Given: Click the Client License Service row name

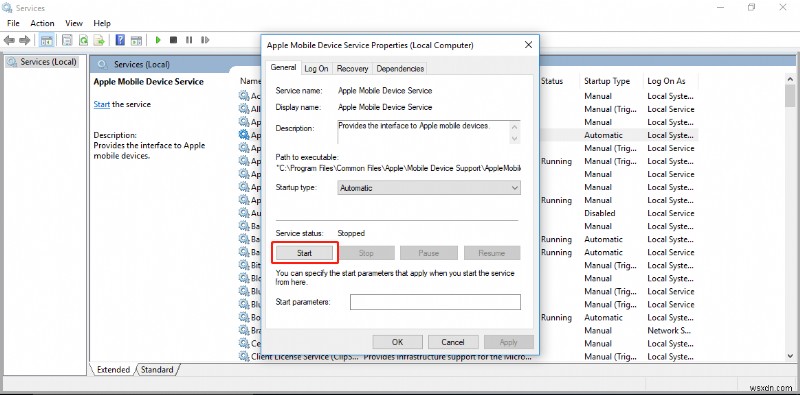Looking at the screenshot, I should (x=305, y=356).
